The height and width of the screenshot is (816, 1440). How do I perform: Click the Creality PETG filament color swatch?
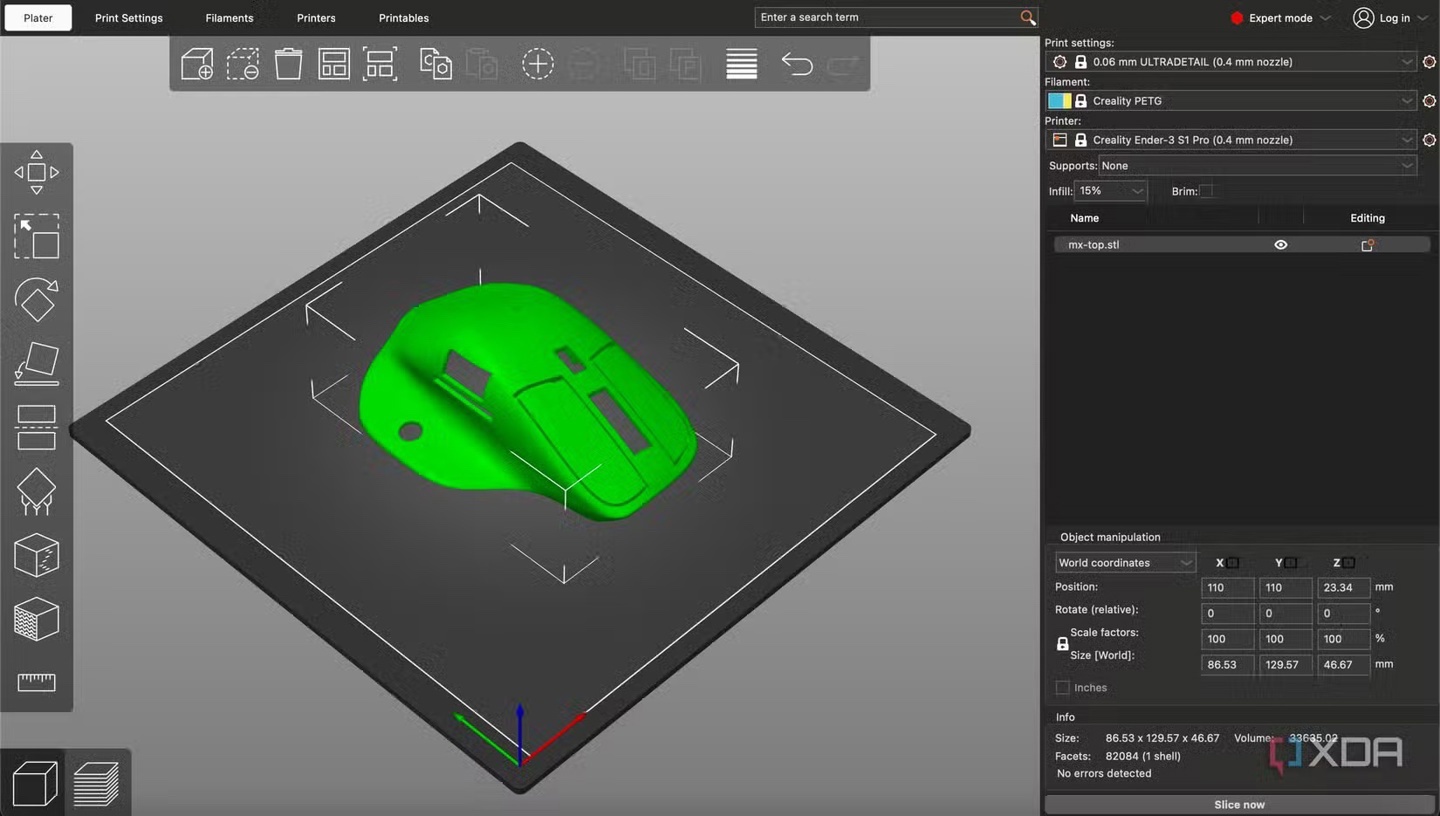[1059, 101]
